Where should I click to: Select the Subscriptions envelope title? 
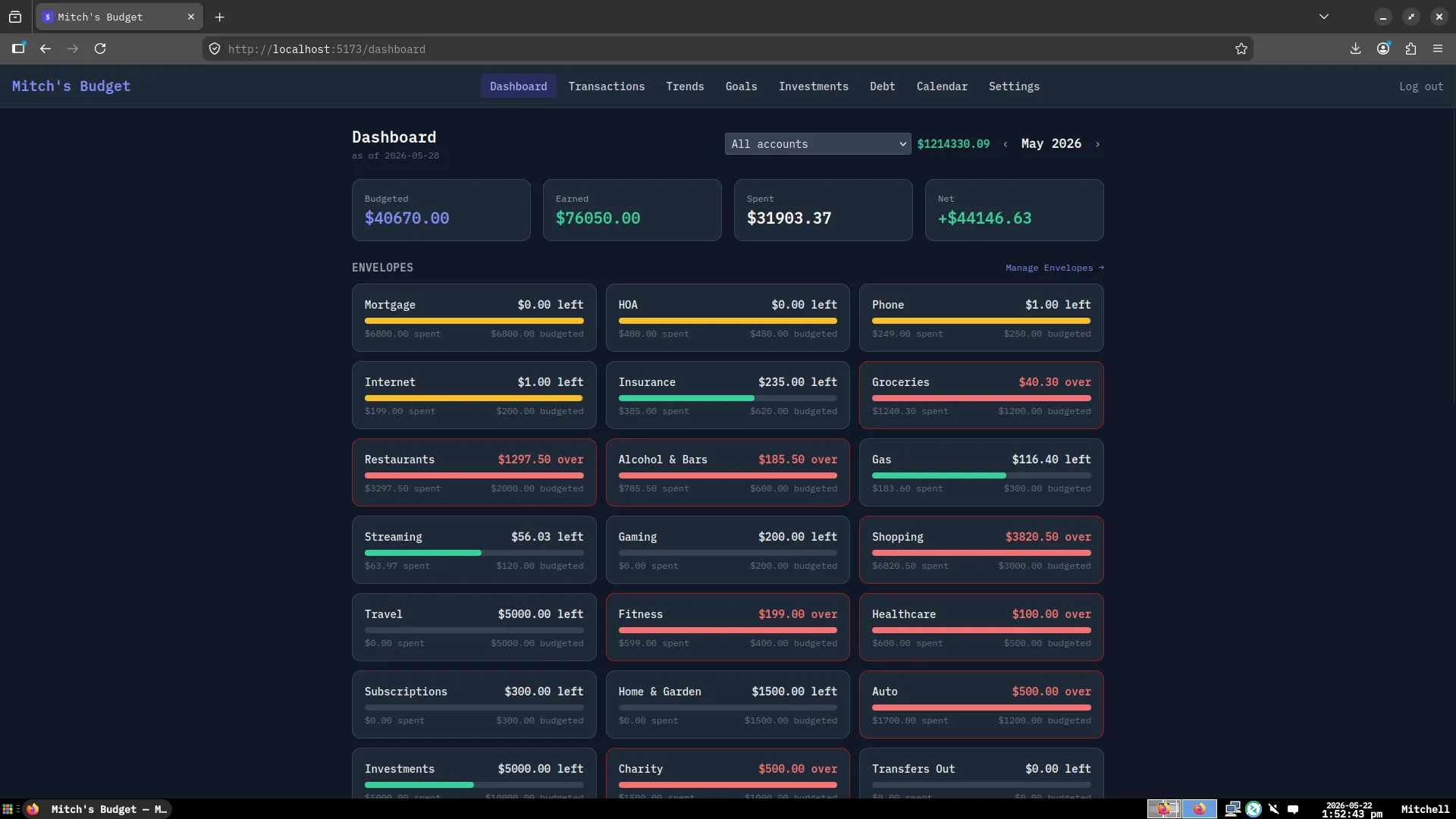point(406,692)
